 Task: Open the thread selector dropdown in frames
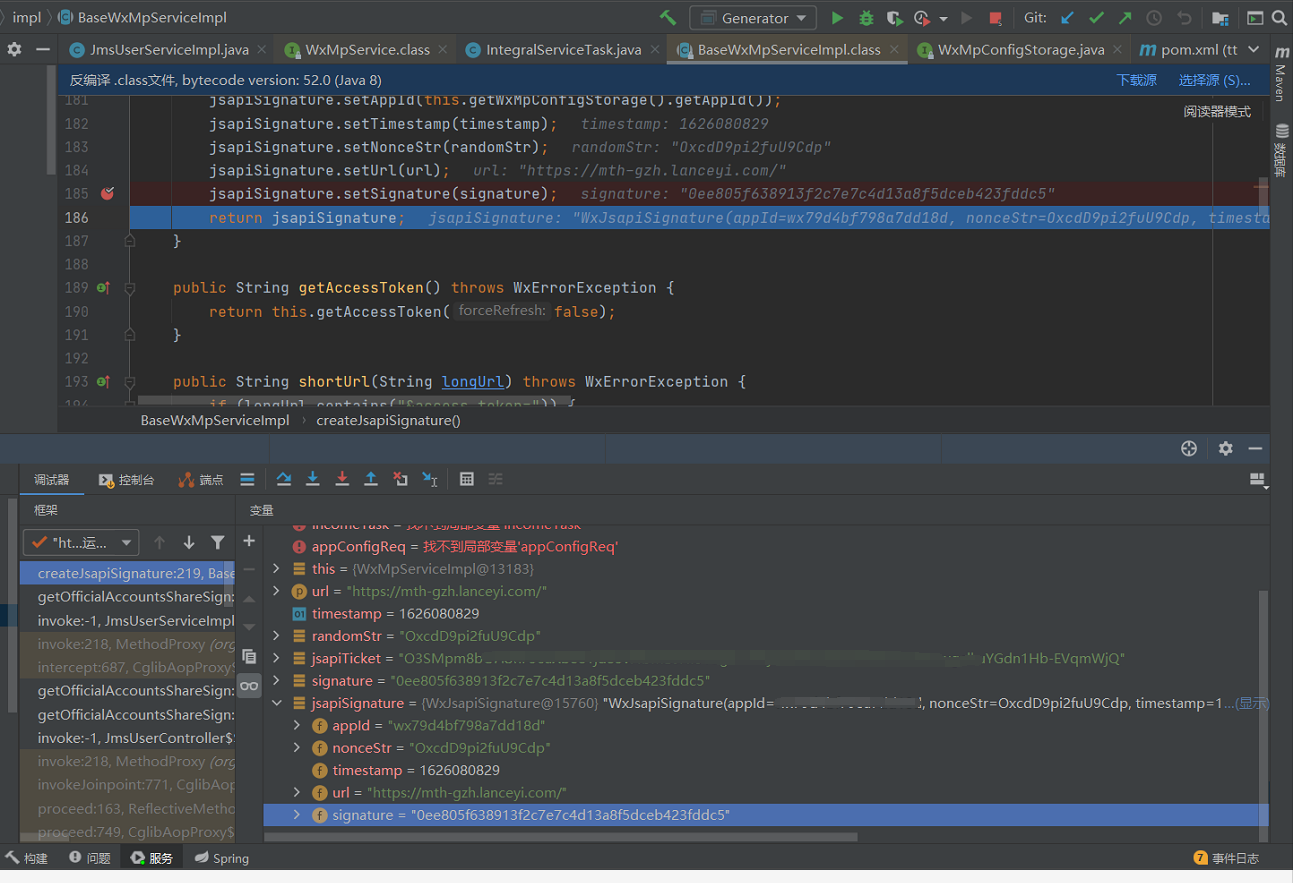click(81, 543)
